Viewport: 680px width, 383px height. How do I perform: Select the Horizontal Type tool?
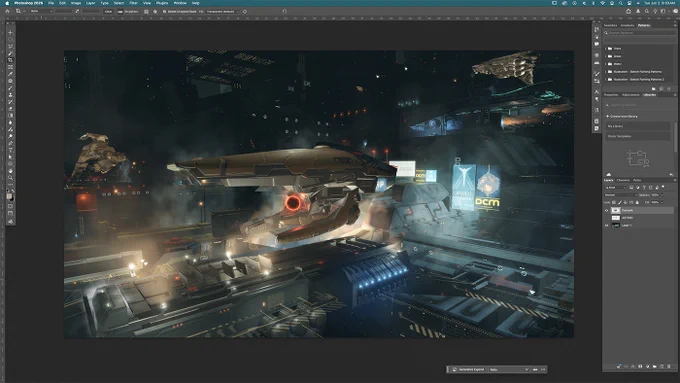pyautogui.click(x=10, y=150)
